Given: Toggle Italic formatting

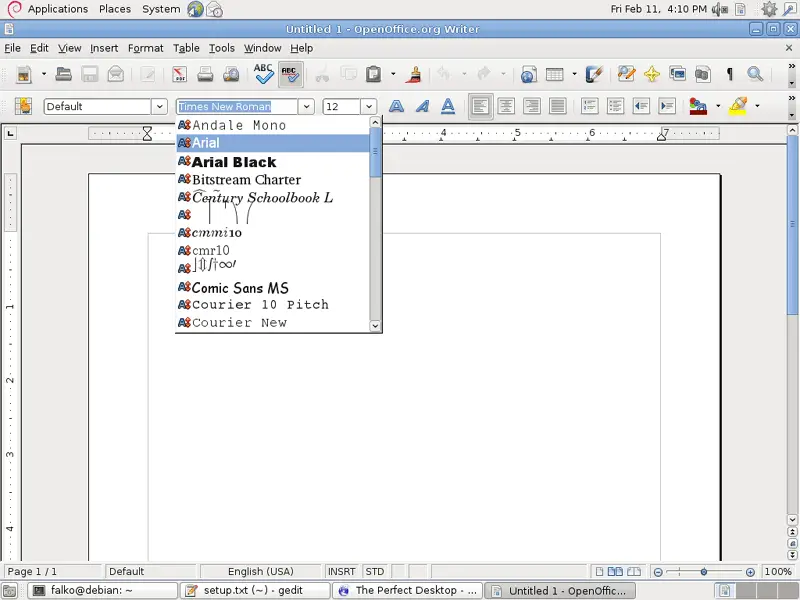Looking at the screenshot, I should [422, 106].
